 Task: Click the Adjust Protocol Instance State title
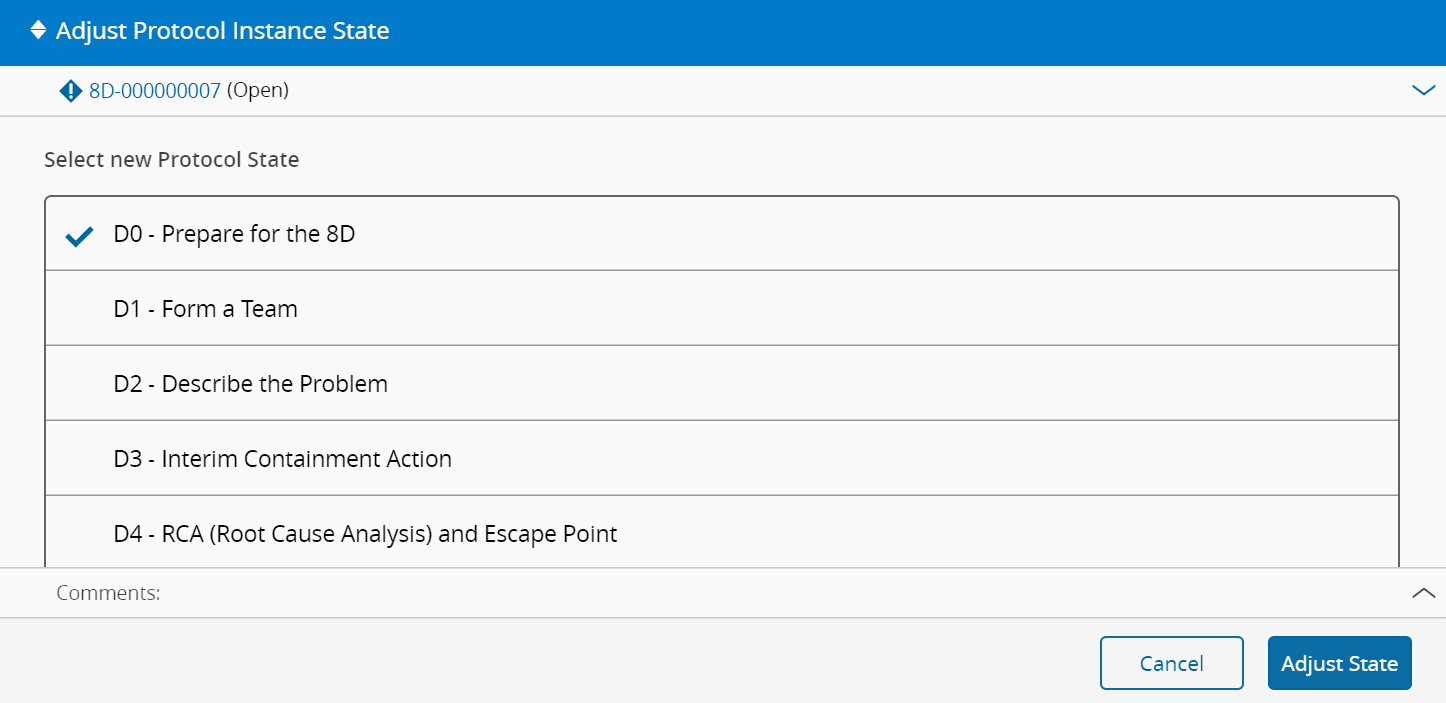coord(222,31)
